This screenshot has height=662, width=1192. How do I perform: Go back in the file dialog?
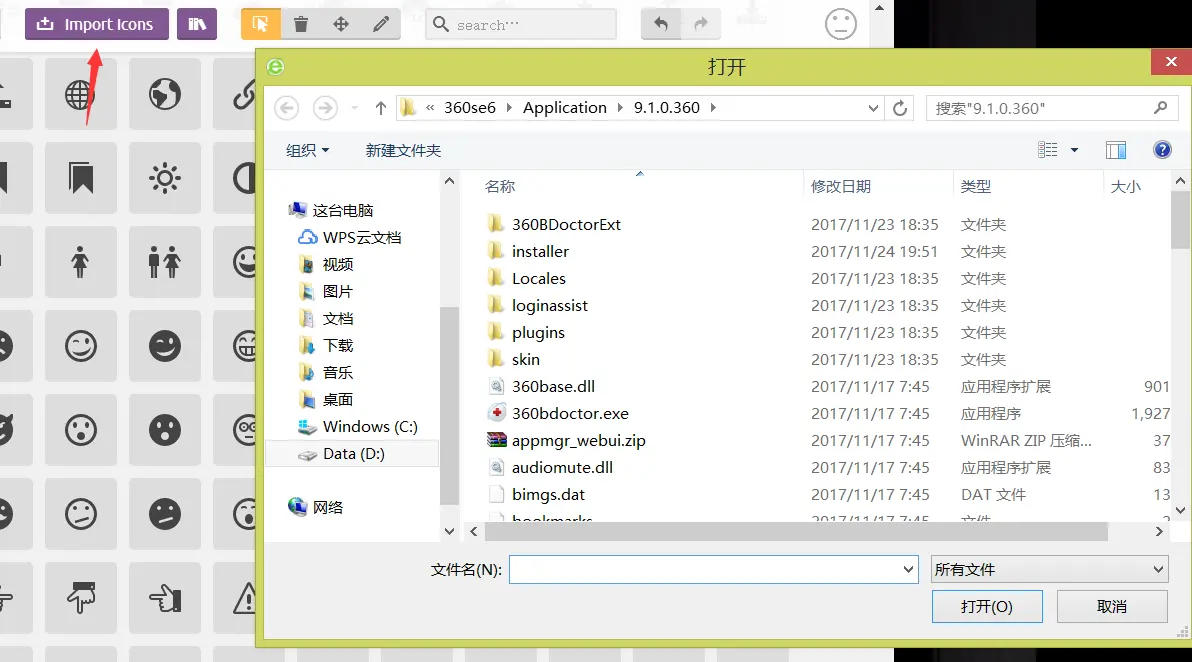pos(287,108)
